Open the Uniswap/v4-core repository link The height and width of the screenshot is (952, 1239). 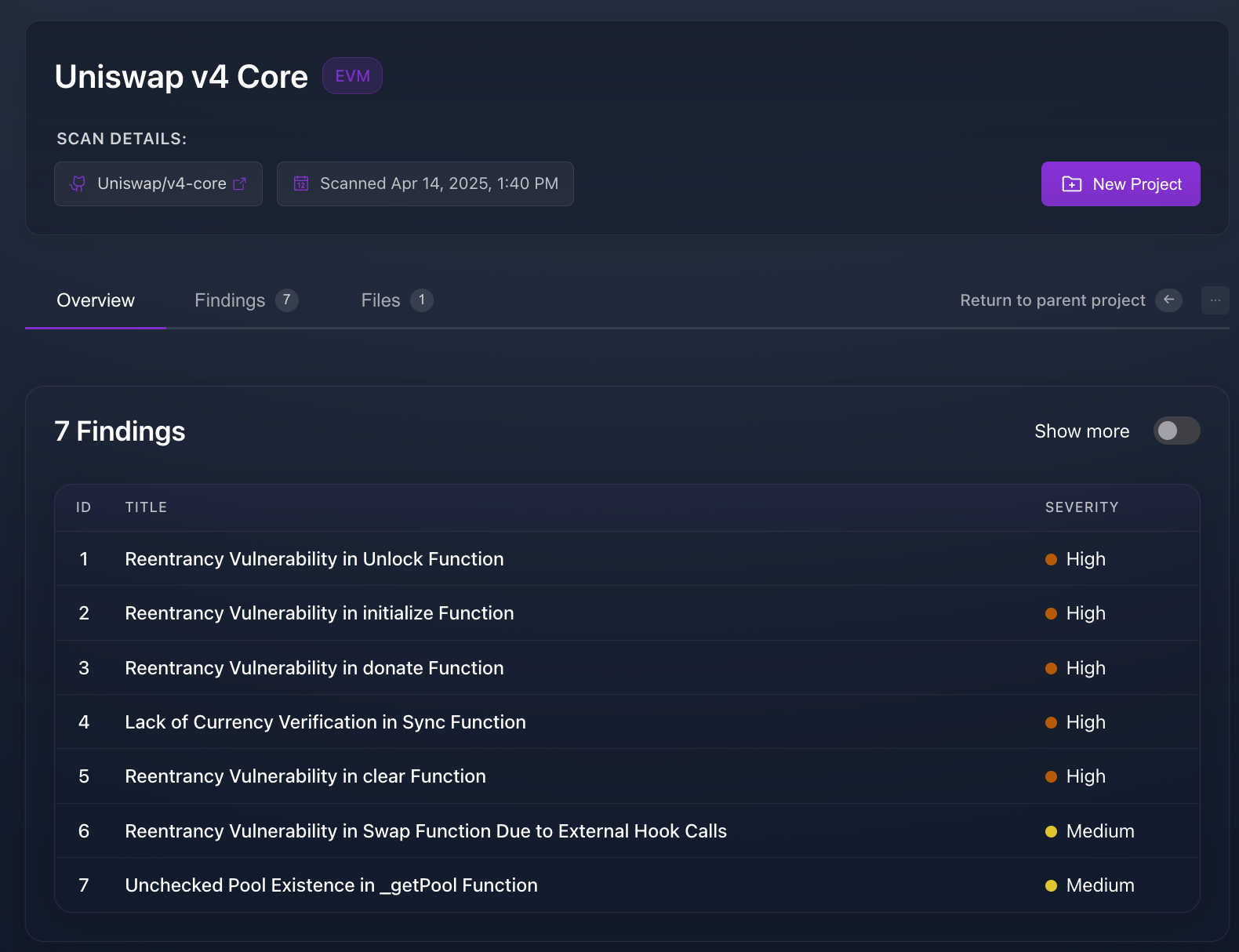click(x=158, y=183)
